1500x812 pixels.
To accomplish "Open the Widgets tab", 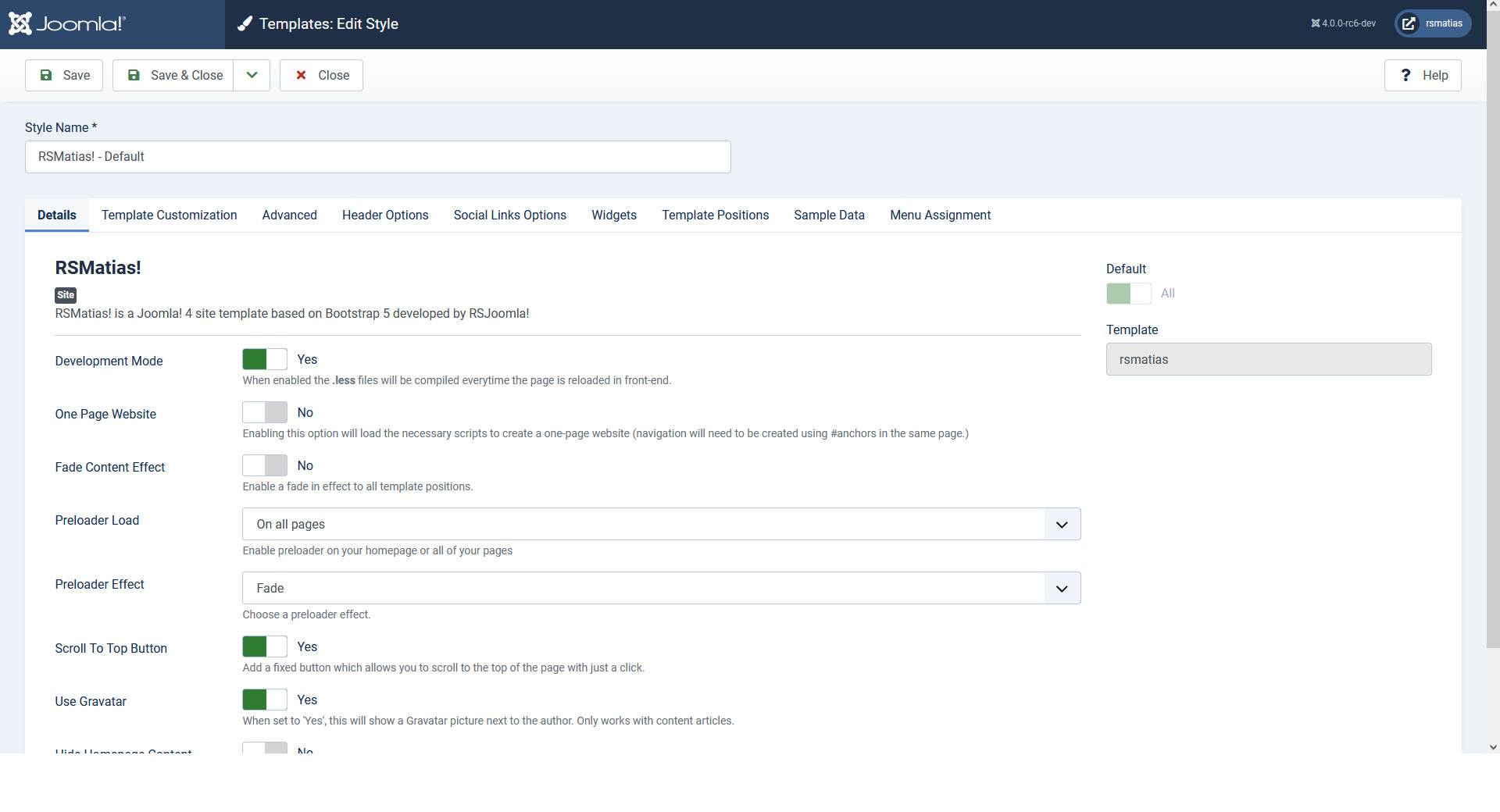I will 614,215.
